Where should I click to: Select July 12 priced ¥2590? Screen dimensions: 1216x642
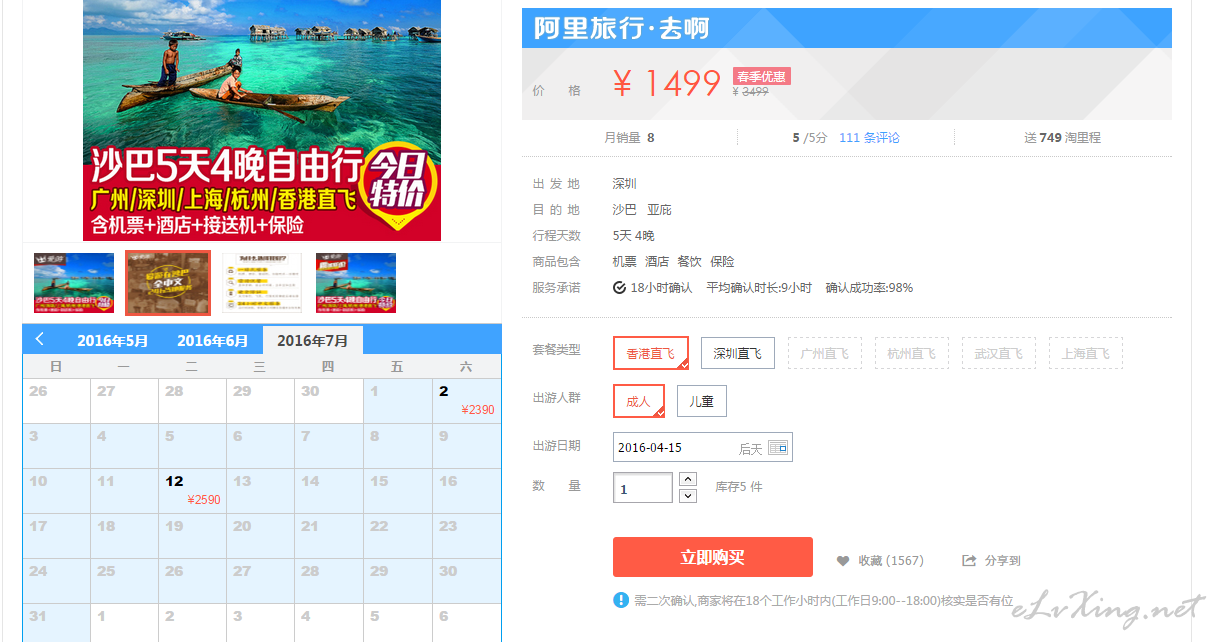coord(192,490)
